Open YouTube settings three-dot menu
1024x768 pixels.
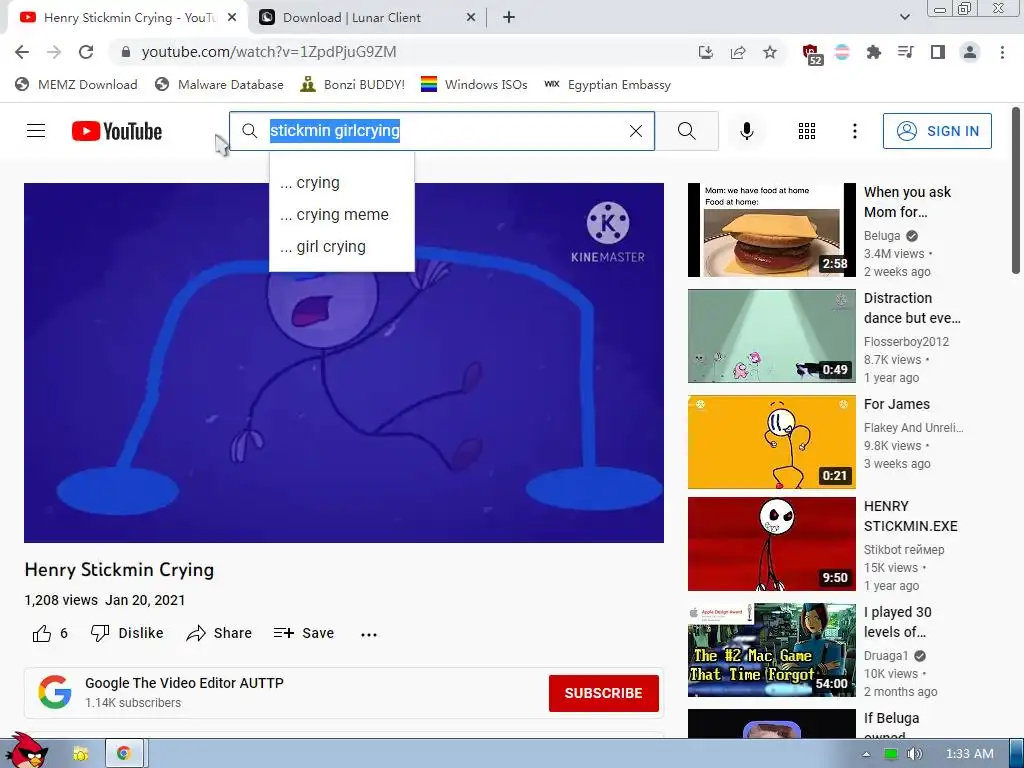(x=854, y=131)
